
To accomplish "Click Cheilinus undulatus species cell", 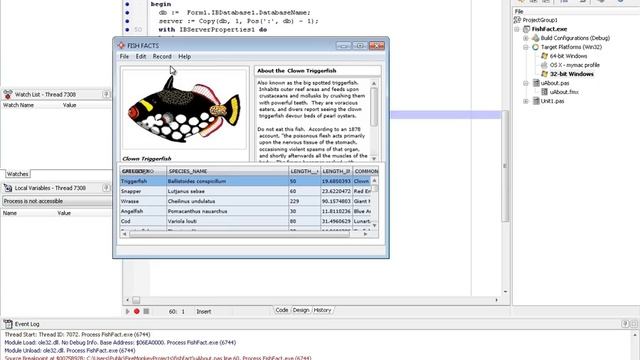I will coord(227,201).
